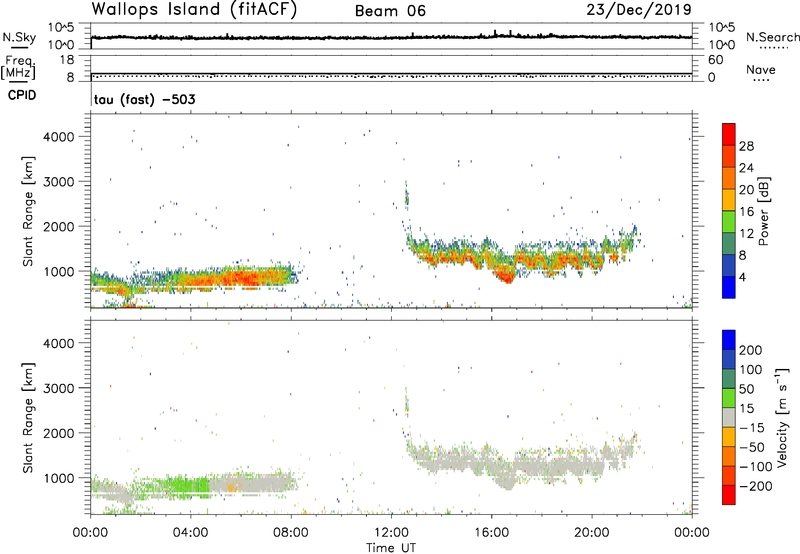
Task: Click the 'N.Sky' legend label
Action: 19,37
